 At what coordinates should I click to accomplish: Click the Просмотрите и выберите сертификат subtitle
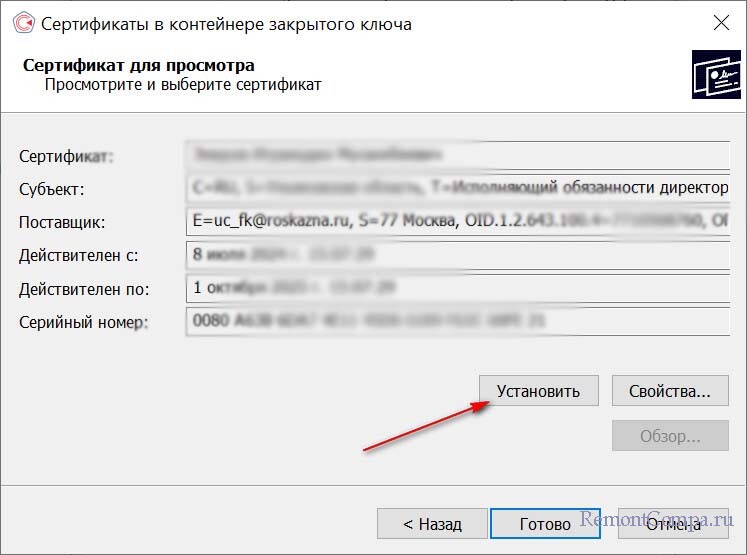pos(183,85)
